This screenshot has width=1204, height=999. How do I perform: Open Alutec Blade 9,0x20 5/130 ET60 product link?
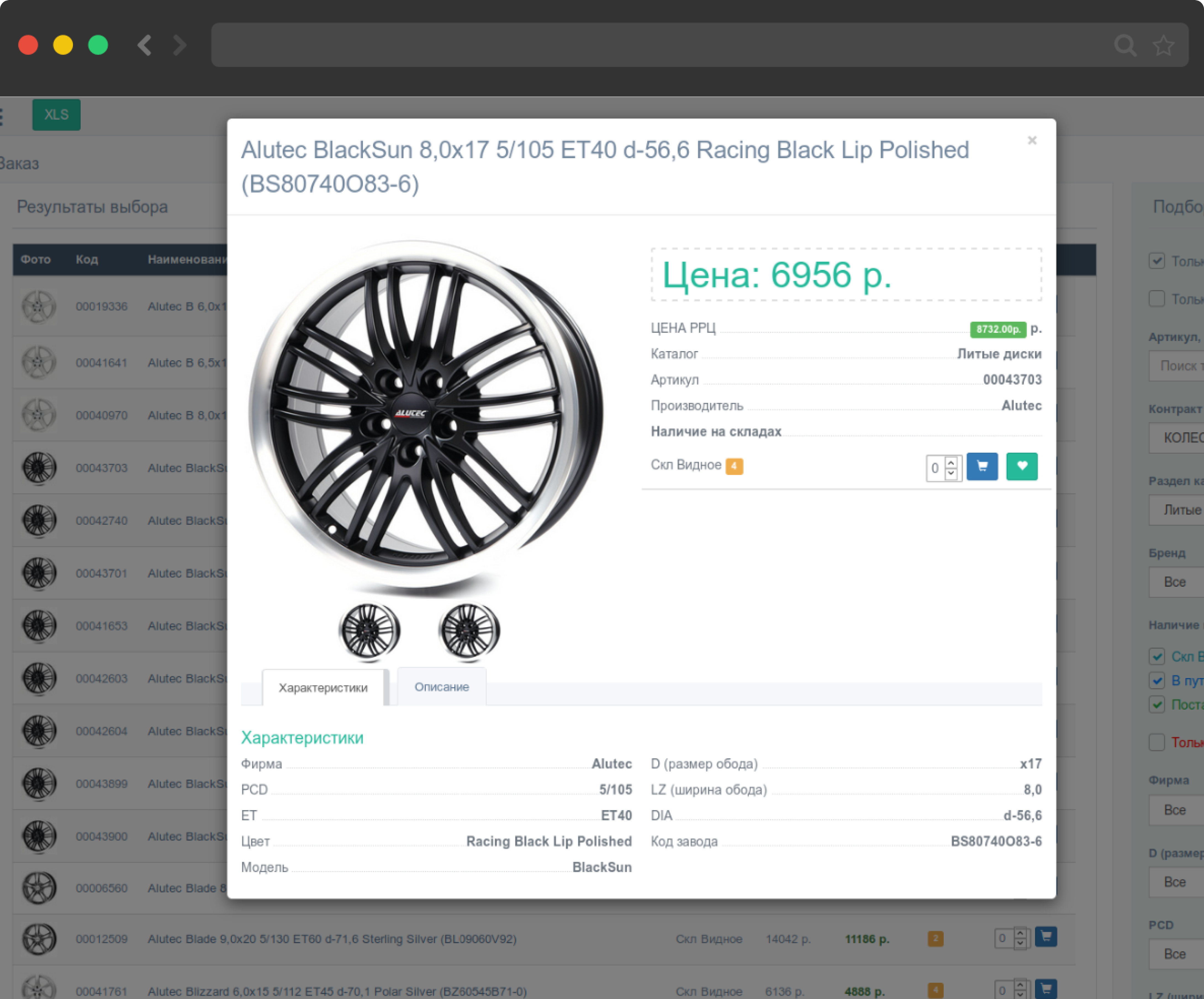point(332,939)
